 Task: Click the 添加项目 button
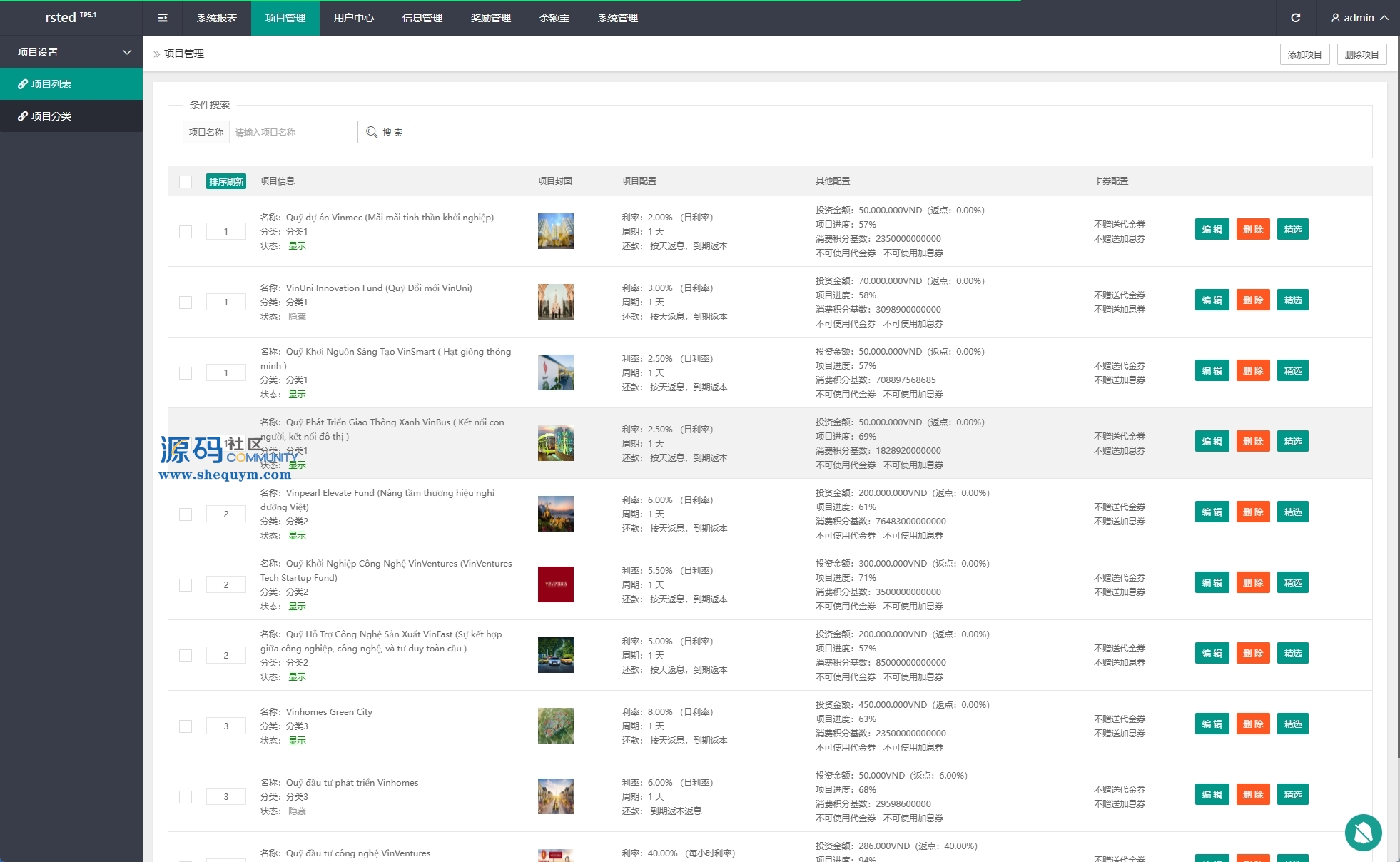[x=1304, y=54]
